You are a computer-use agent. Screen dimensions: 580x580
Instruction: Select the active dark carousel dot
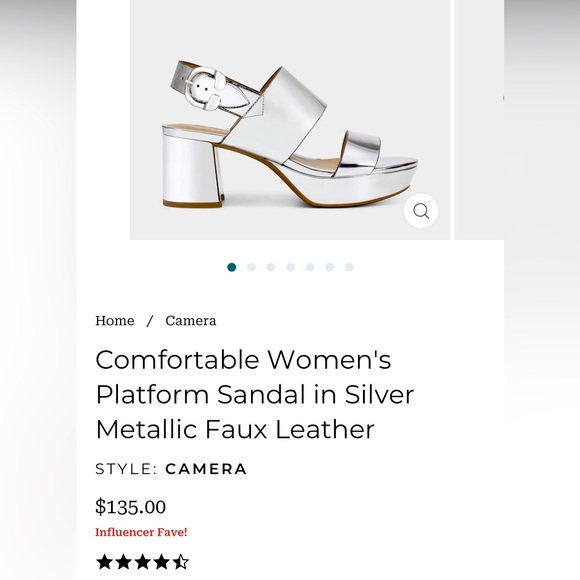pos(232,267)
